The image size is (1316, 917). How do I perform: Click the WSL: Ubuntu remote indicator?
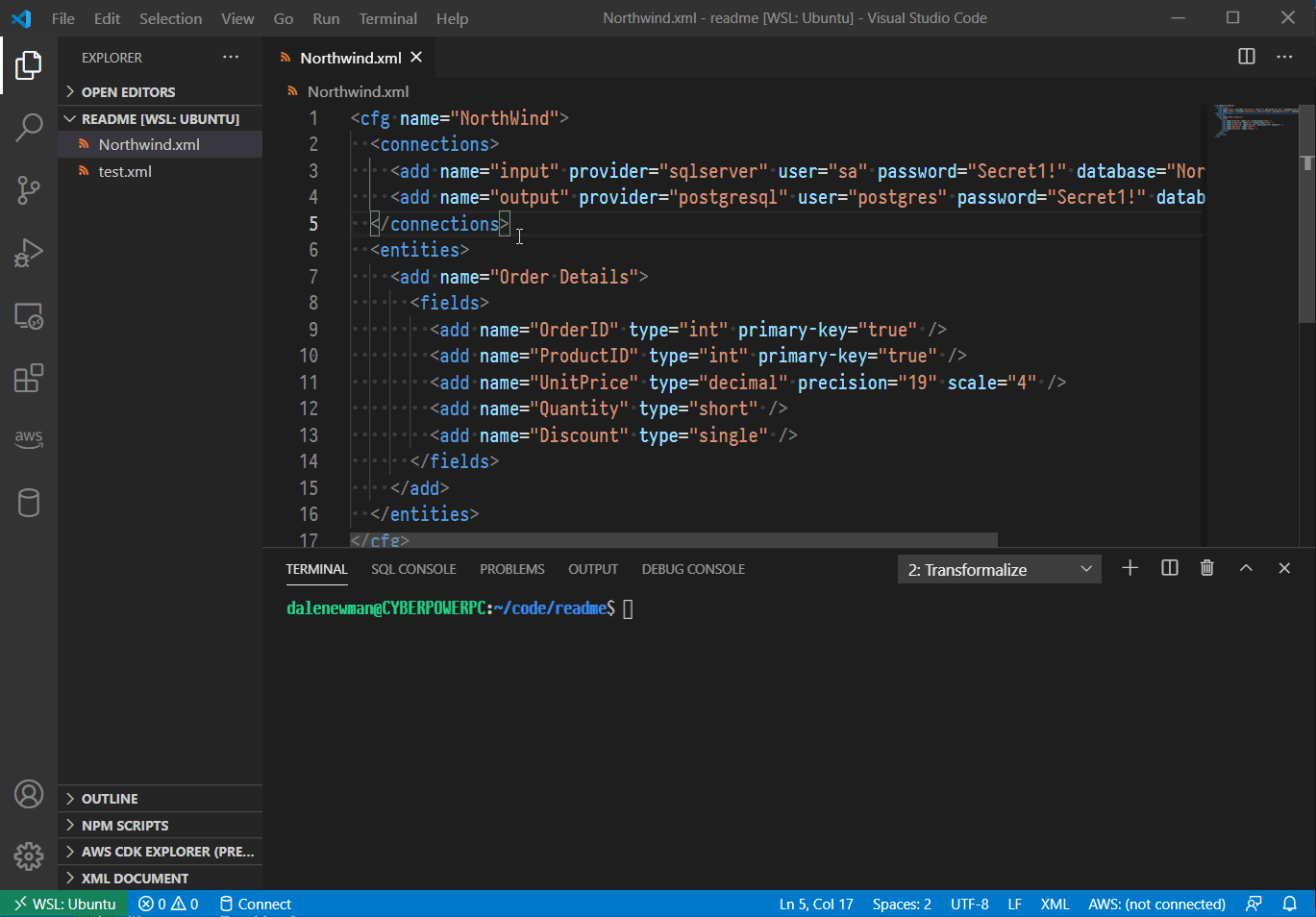point(64,904)
